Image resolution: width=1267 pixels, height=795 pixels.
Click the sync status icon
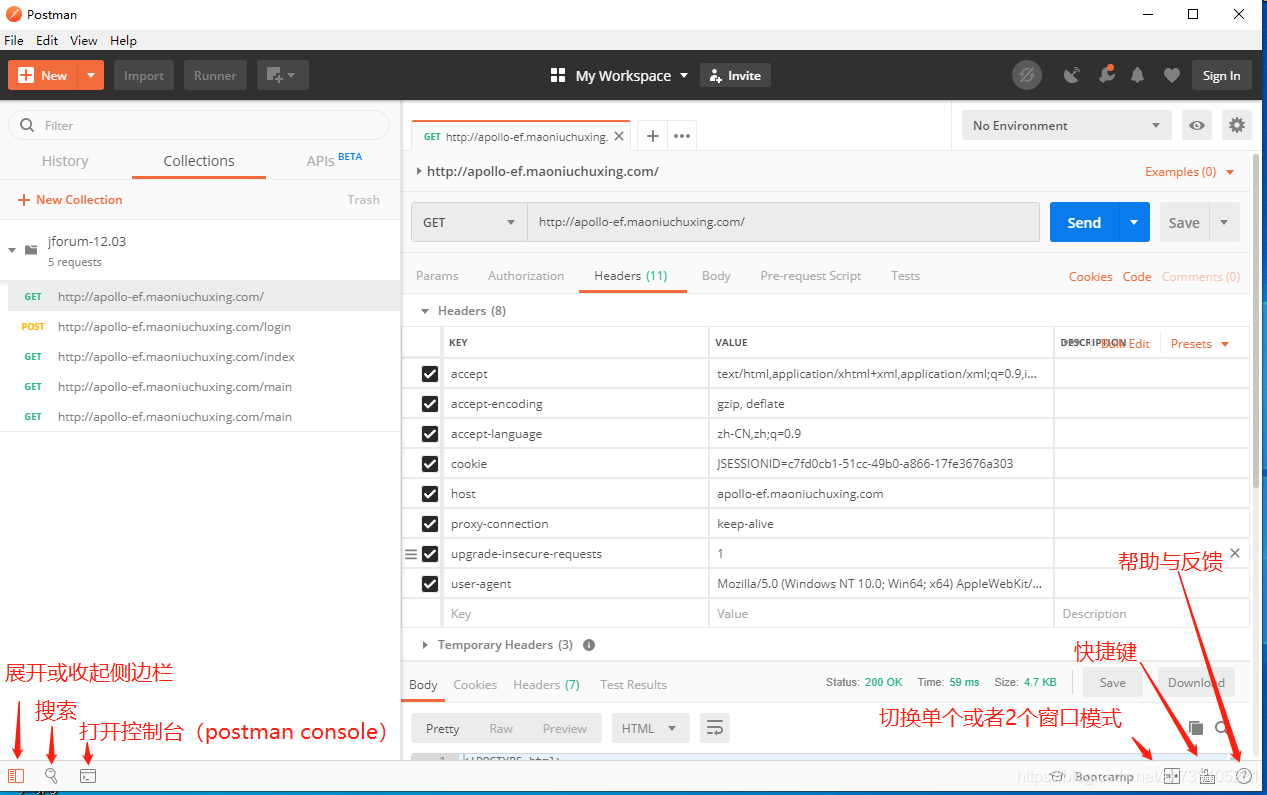(1027, 75)
